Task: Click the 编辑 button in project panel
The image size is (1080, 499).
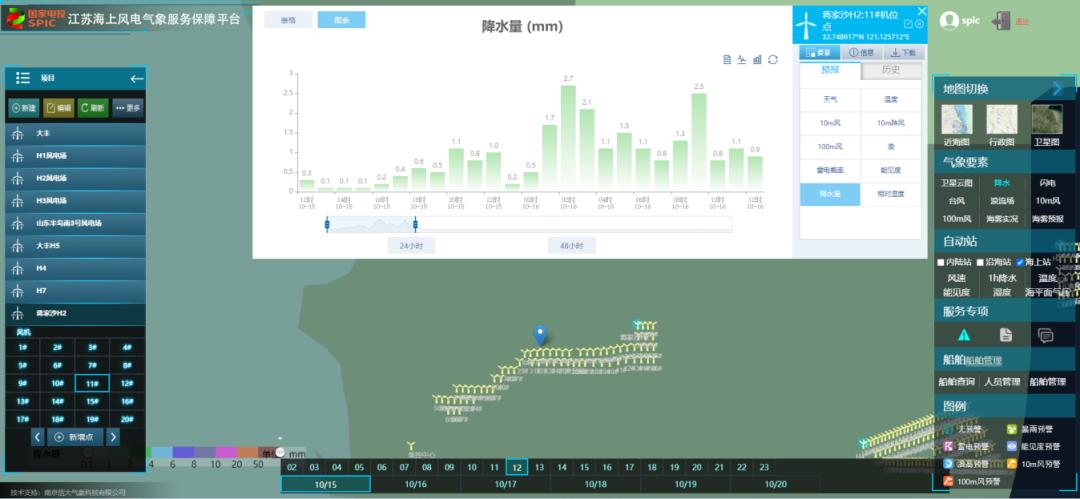Action: [59, 108]
